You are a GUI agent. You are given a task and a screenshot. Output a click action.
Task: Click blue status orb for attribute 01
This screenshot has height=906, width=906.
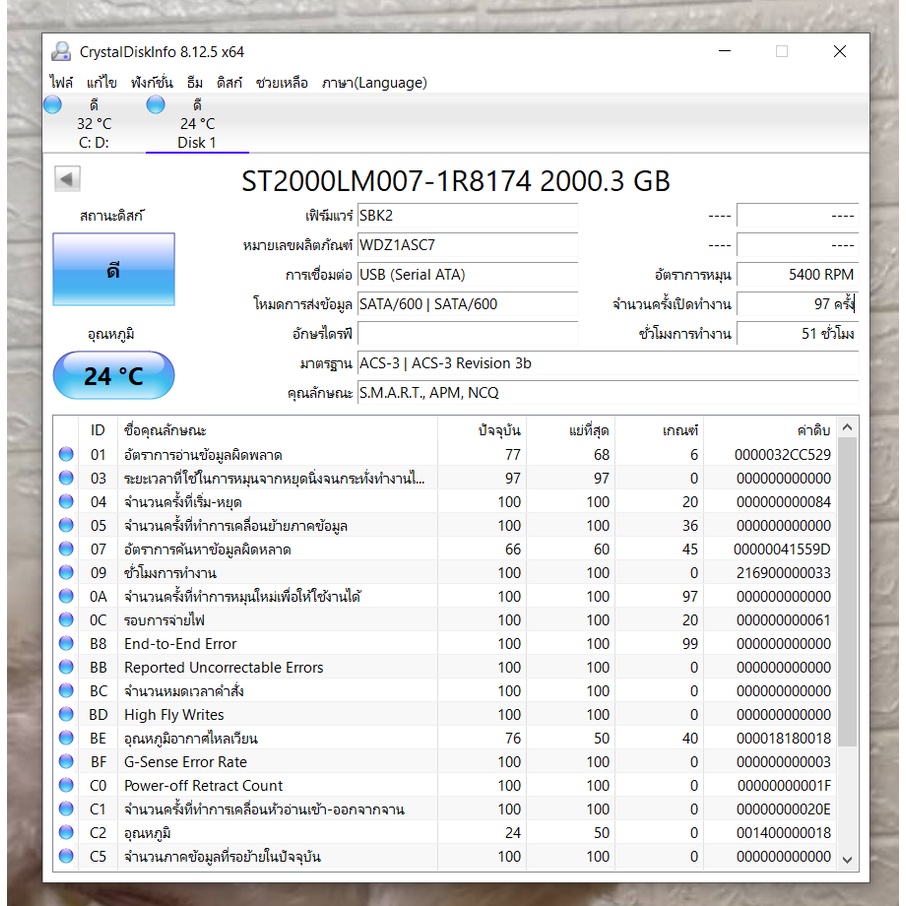tap(66, 454)
